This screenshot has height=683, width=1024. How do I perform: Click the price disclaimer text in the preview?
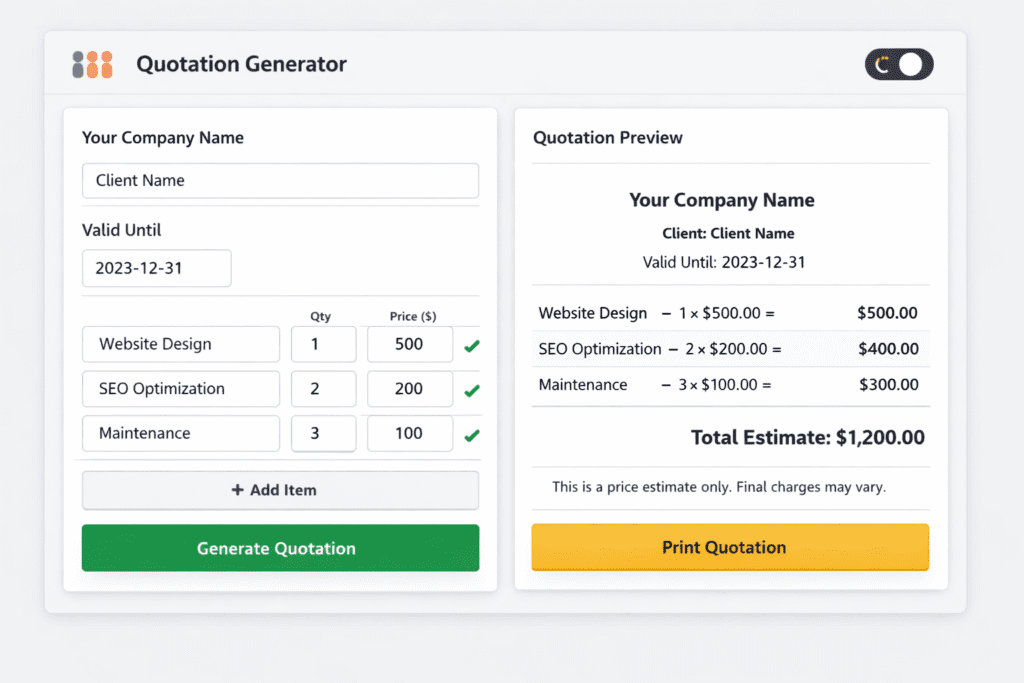coord(730,487)
